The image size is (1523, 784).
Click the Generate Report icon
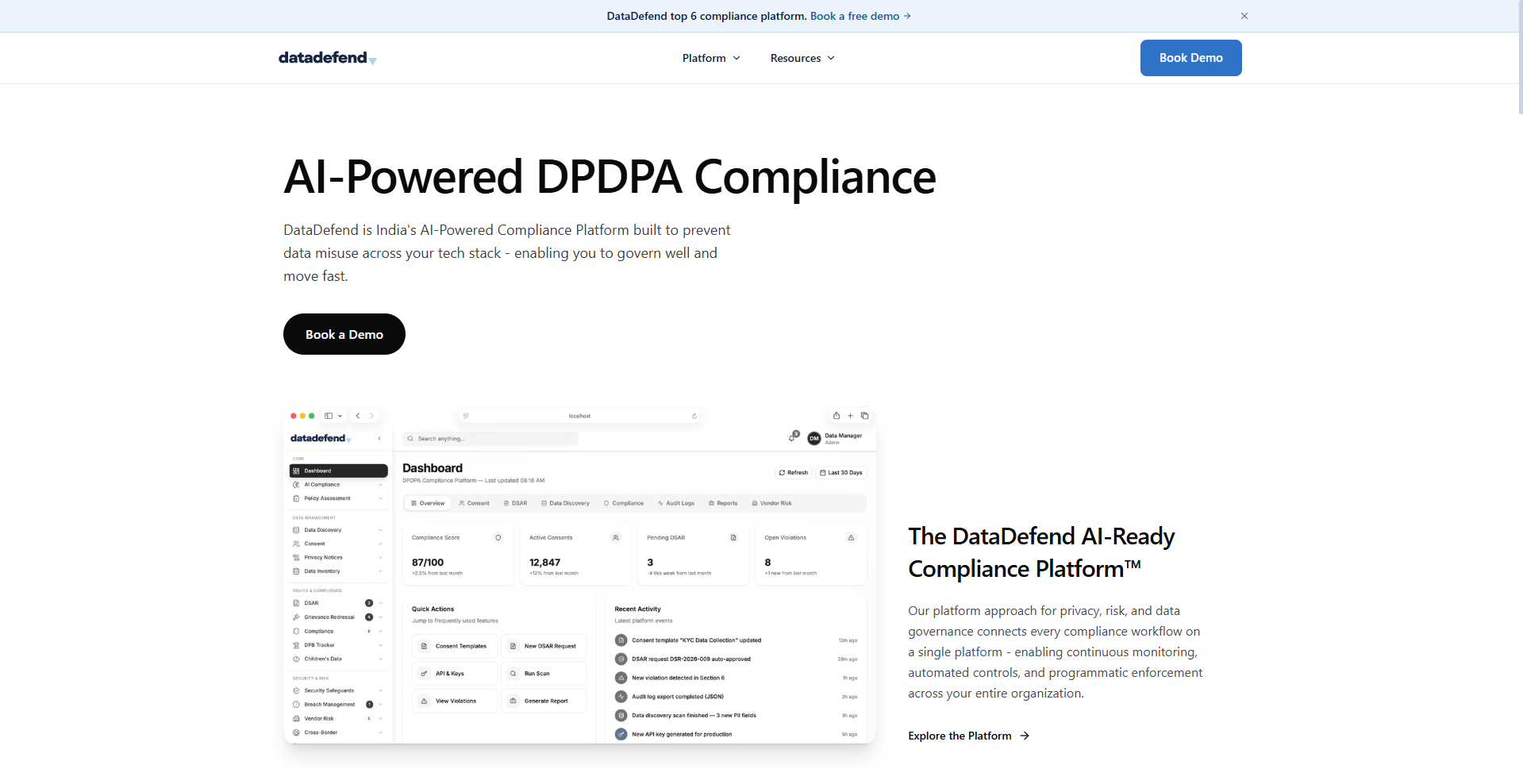[513, 701]
